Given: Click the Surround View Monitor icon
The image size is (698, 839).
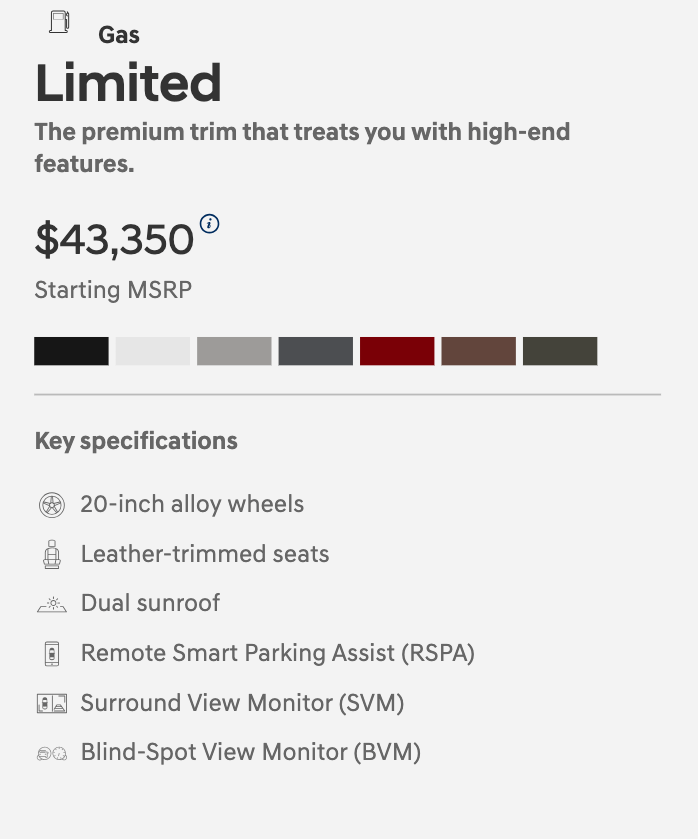Looking at the screenshot, I should coord(52,703).
